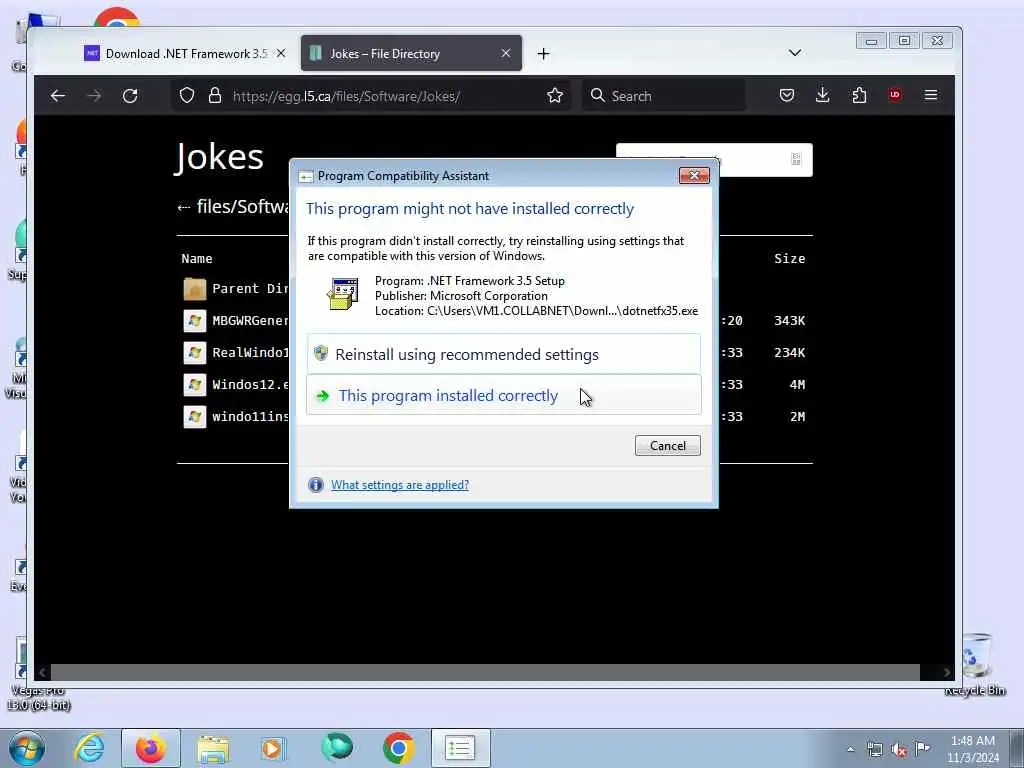Open a new tab with plus button
The height and width of the screenshot is (768, 1024).
[543, 54]
